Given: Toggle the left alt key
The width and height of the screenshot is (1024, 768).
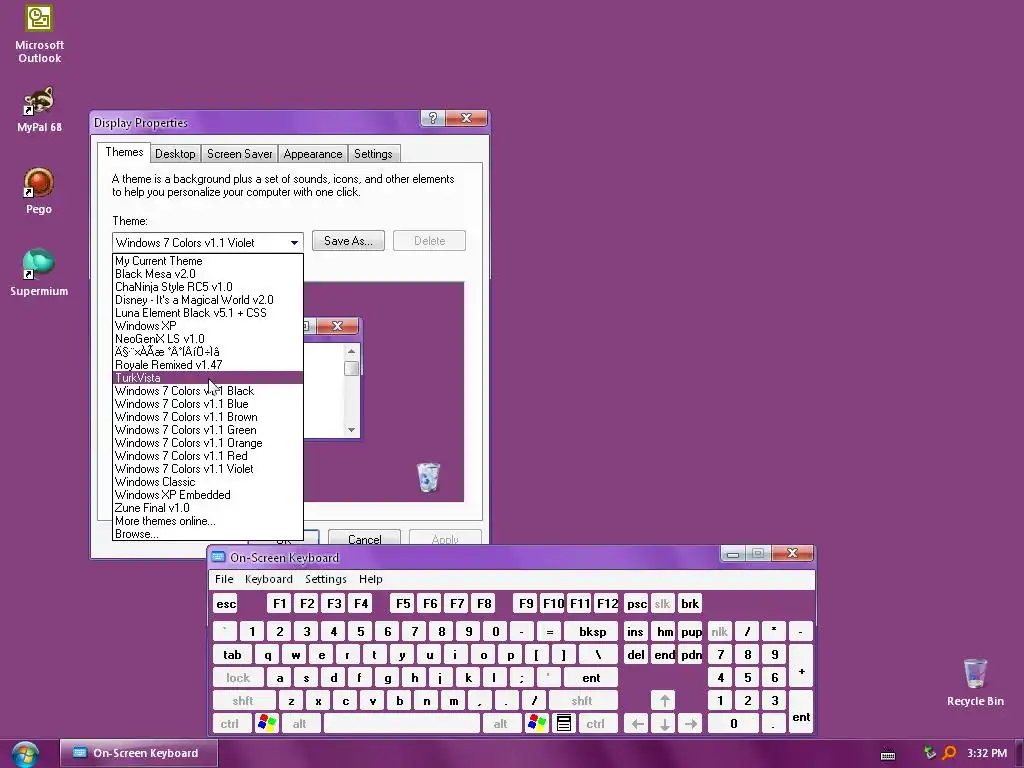Looking at the screenshot, I should tap(299, 724).
